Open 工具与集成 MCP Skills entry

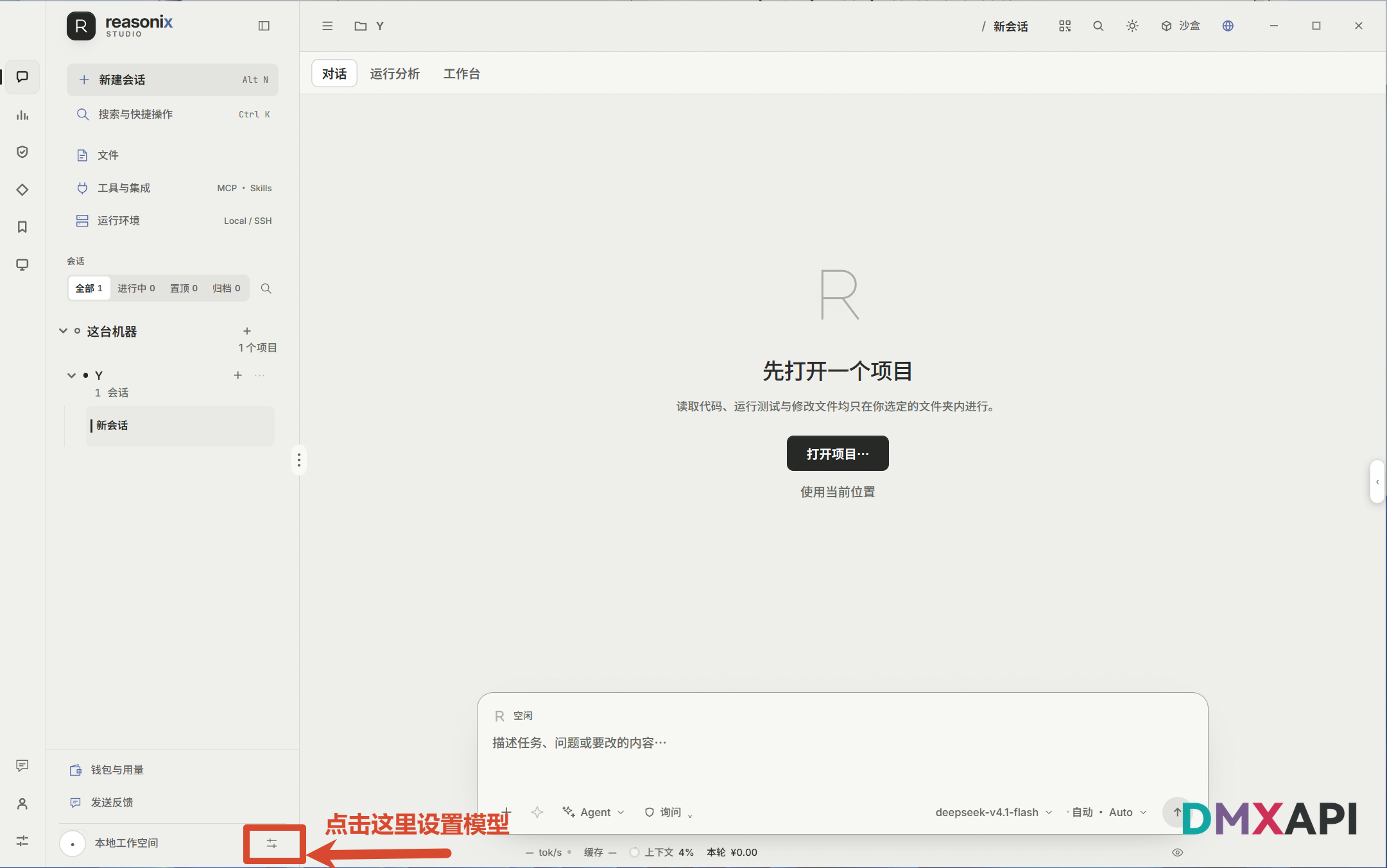(x=173, y=188)
